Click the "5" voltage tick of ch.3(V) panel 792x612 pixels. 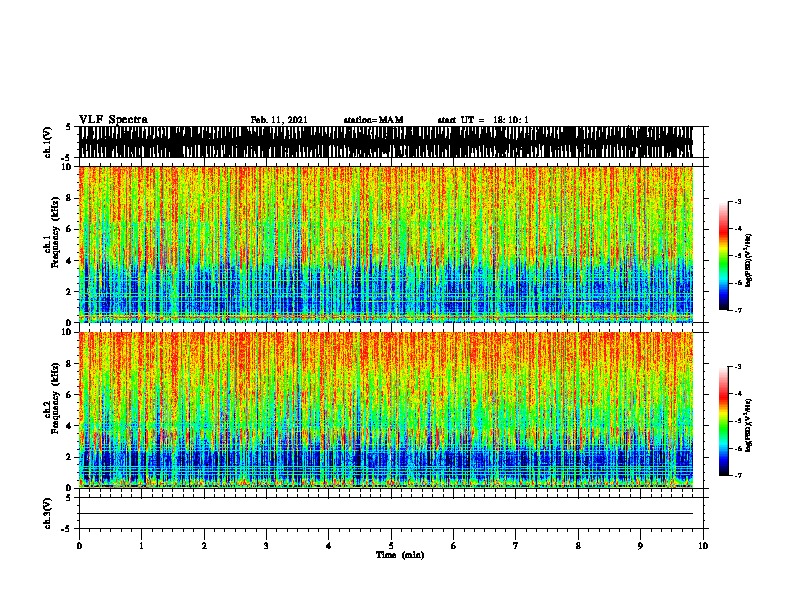tap(68, 498)
